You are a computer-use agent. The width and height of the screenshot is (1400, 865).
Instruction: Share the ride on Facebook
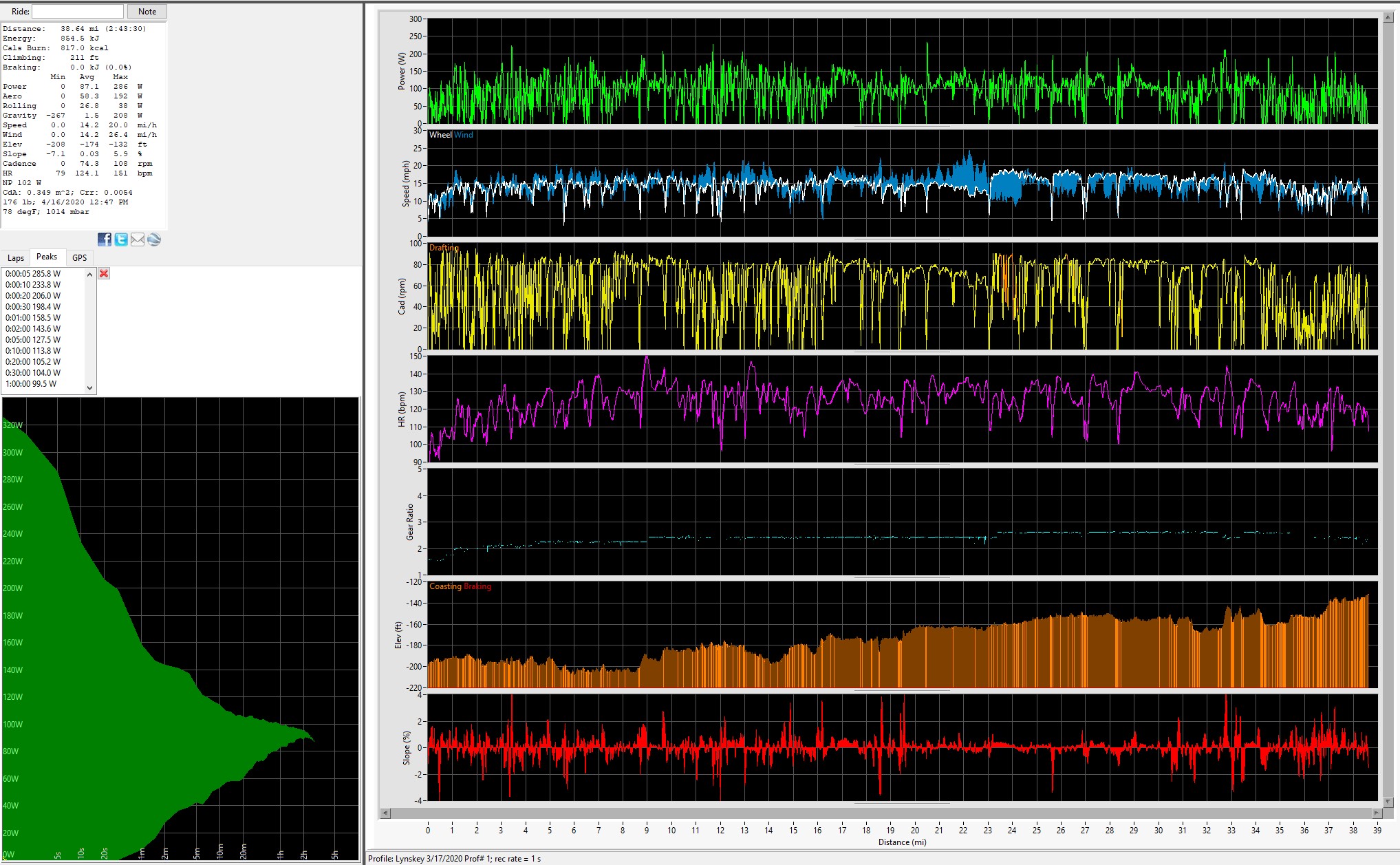(x=105, y=239)
